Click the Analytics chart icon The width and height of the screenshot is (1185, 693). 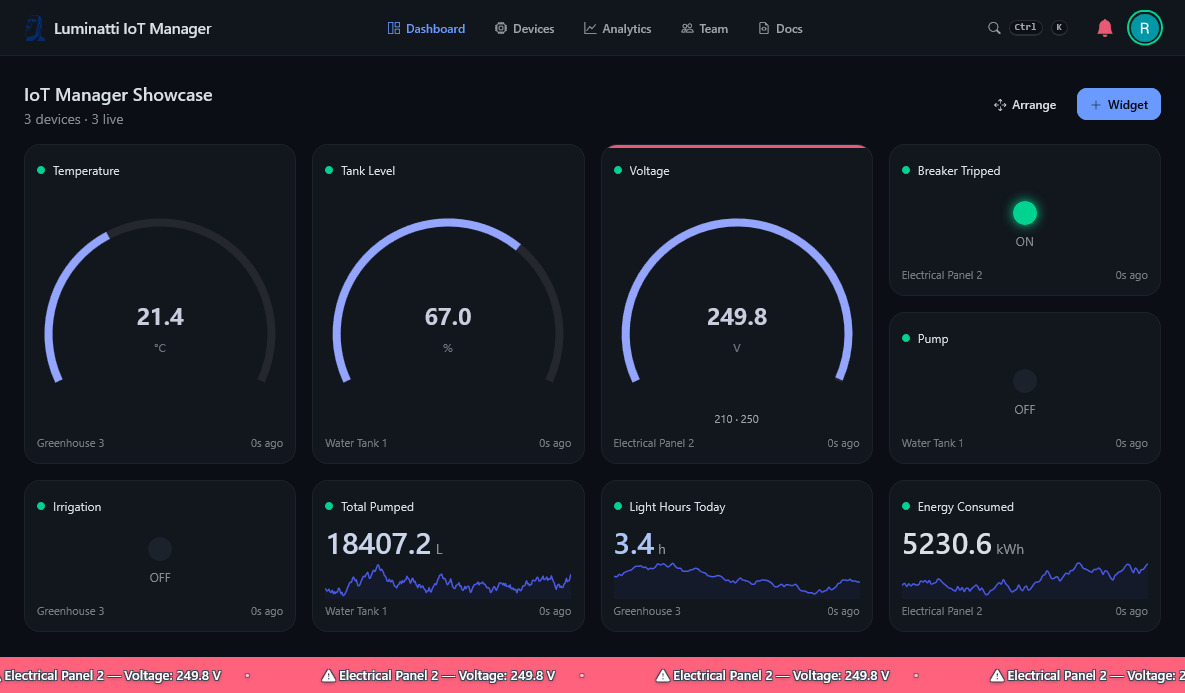tap(589, 28)
